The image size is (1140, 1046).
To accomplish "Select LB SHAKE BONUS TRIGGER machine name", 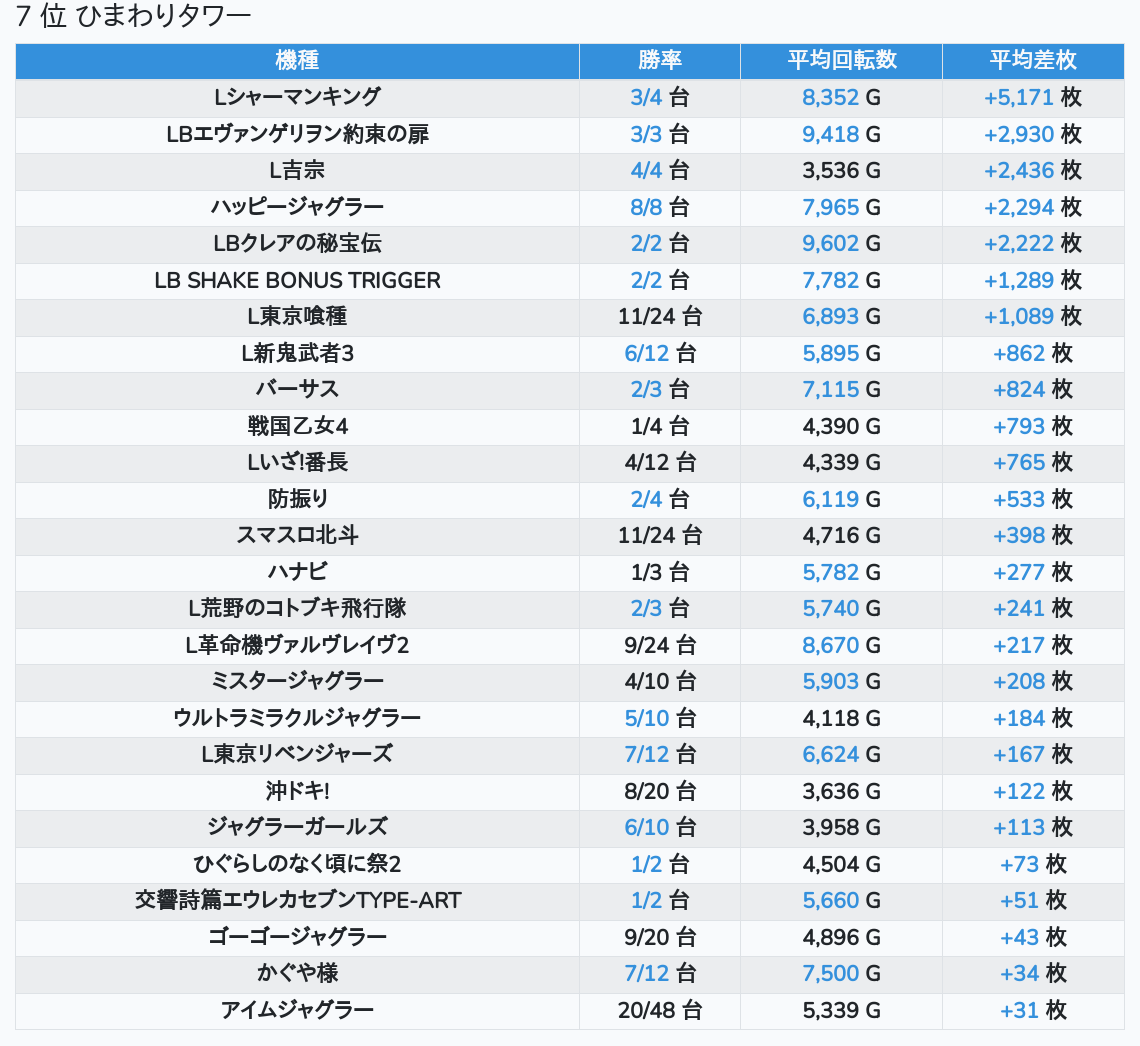I will pos(297,280).
